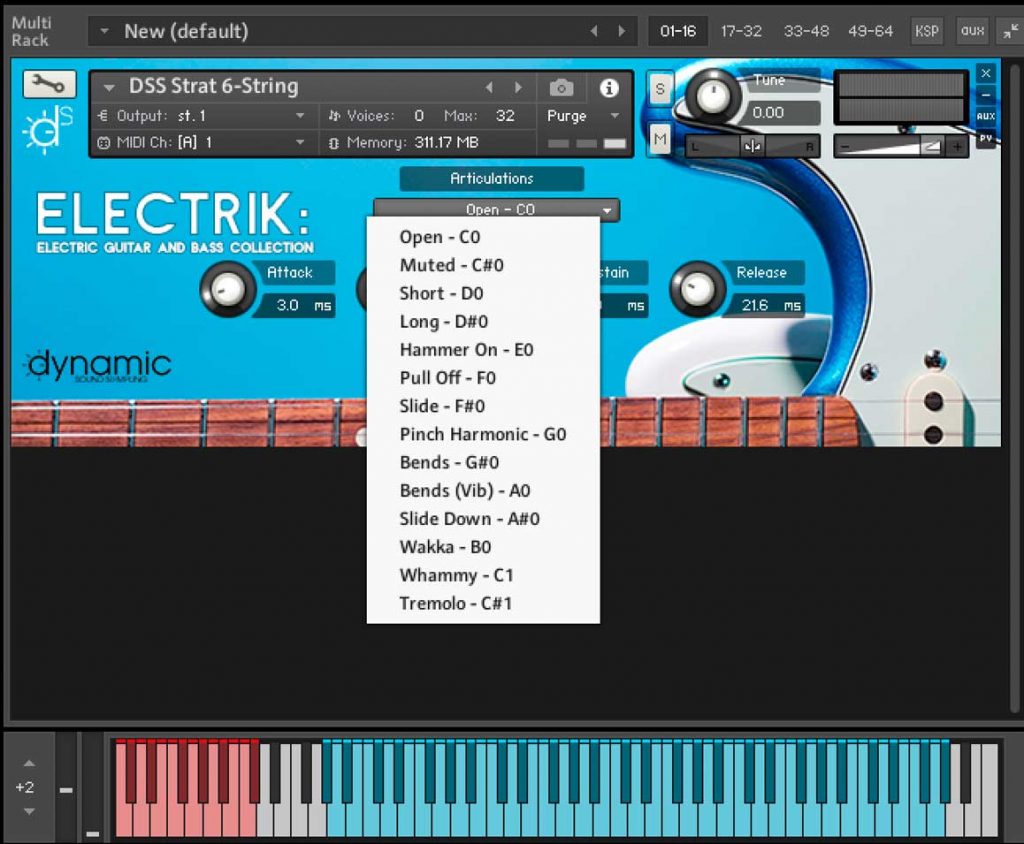Select Wakka - B0 articulation
Screen dimensions: 1024x844
click(x=483, y=547)
